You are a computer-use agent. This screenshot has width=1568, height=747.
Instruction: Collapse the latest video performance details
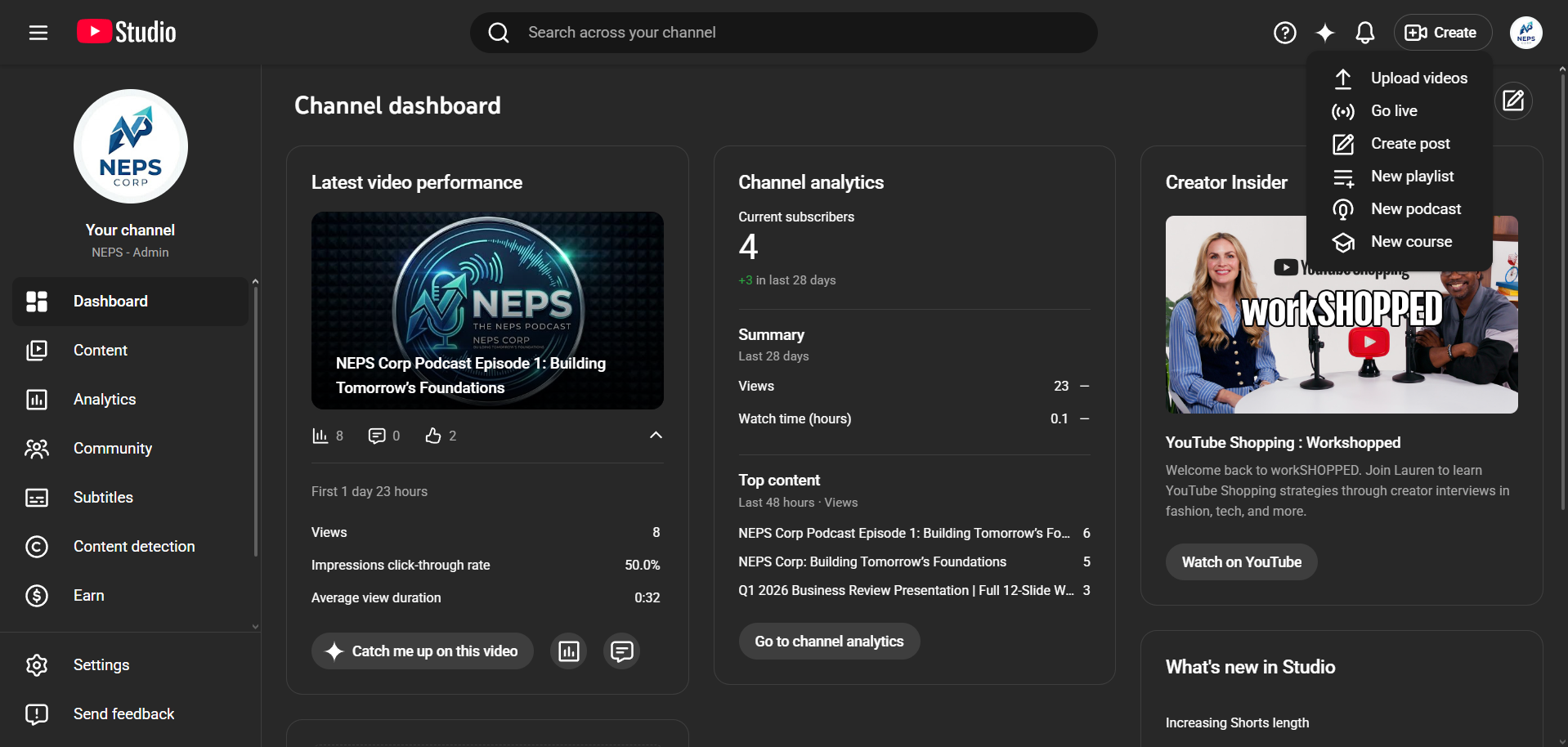pos(656,436)
